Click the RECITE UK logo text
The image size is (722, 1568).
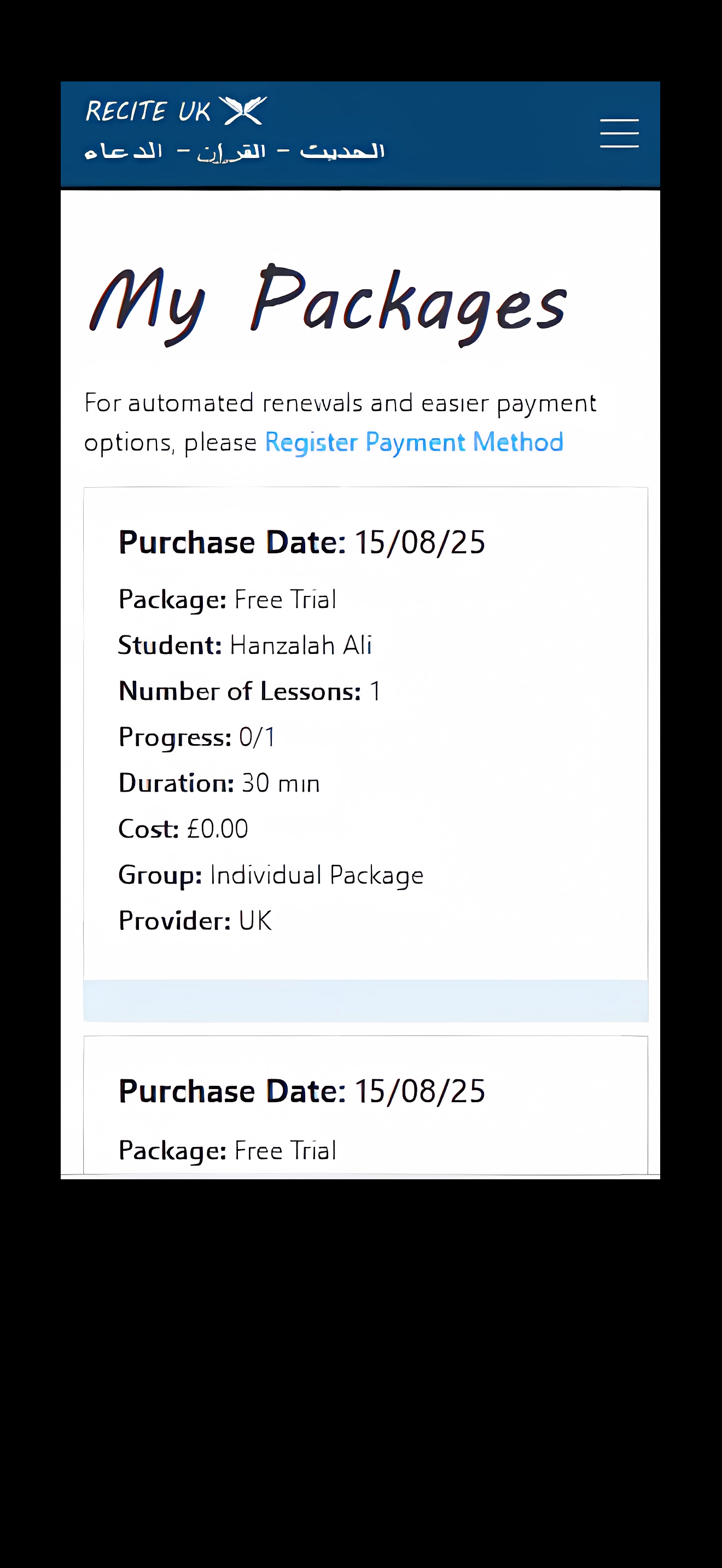point(148,112)
